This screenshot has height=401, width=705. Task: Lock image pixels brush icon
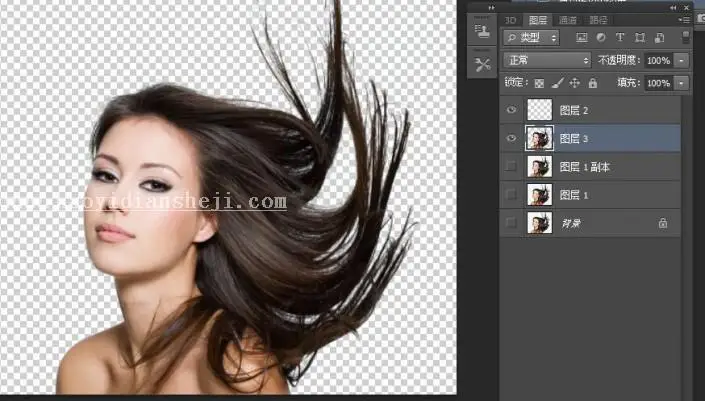(558, 83)
